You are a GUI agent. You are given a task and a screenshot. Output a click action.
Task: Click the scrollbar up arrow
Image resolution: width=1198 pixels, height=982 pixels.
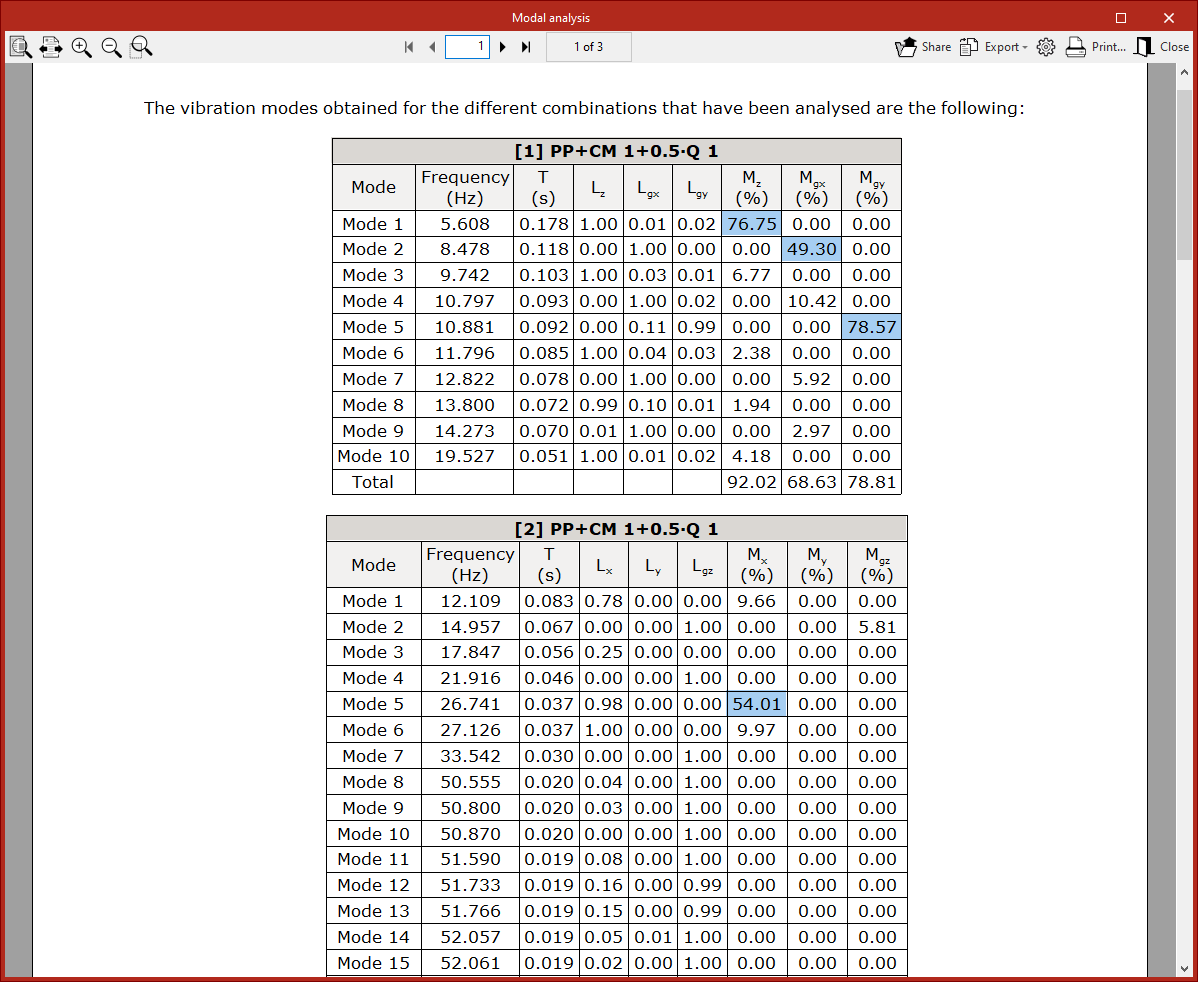(1184, 73)
